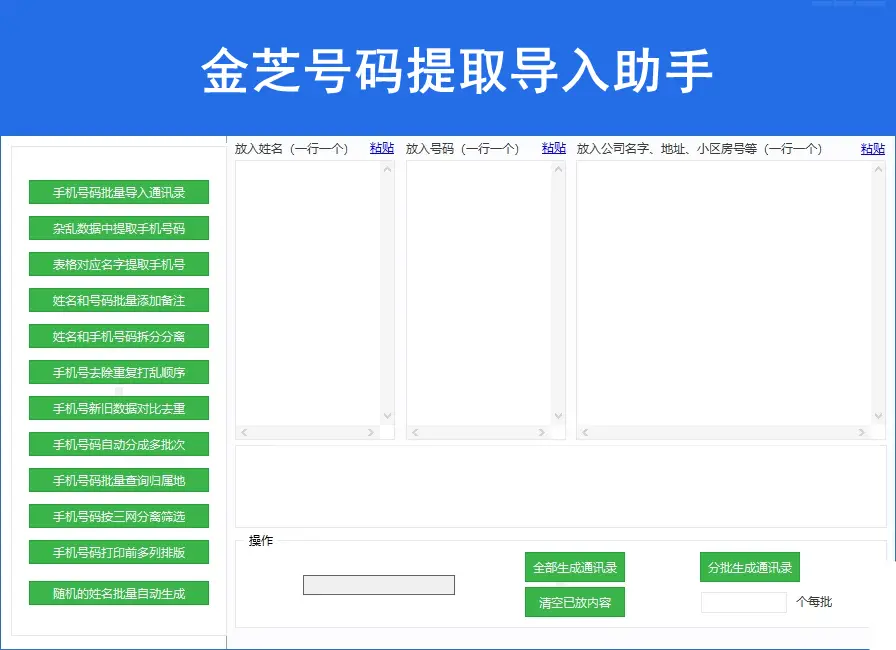The width and height of the screenshot is (896, 650).
Task: Open 手机号新旧数据对比去重 feature
Action: click(x=119, y=408)
